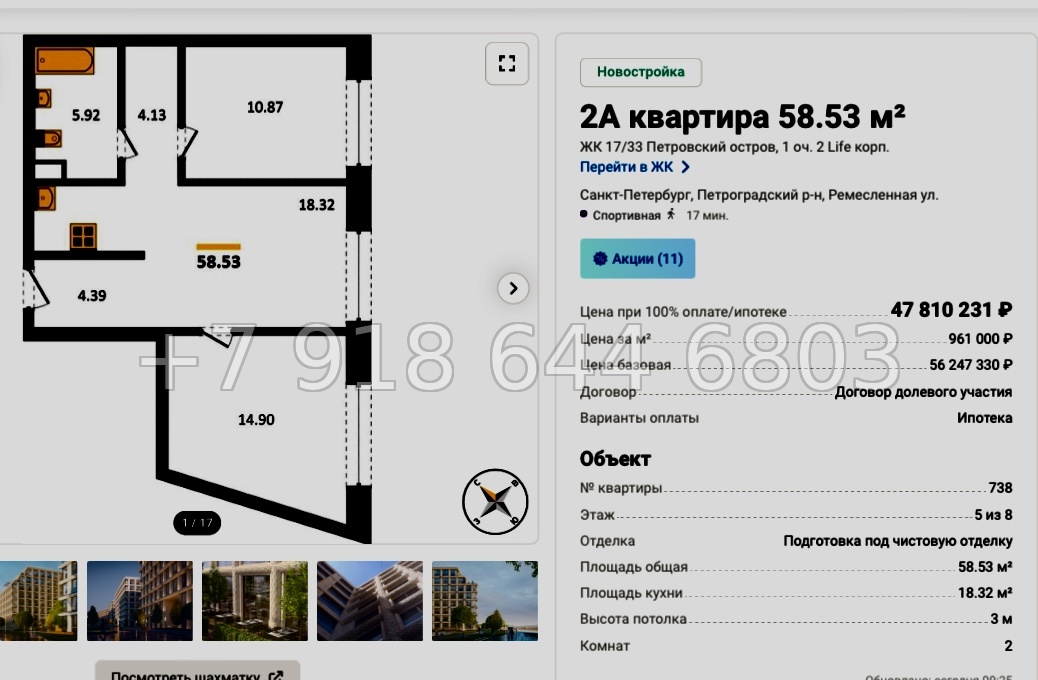Click the ЖК 17/33 Петровский остров subtitle
1038x680 pixels.
click(734, 147)
